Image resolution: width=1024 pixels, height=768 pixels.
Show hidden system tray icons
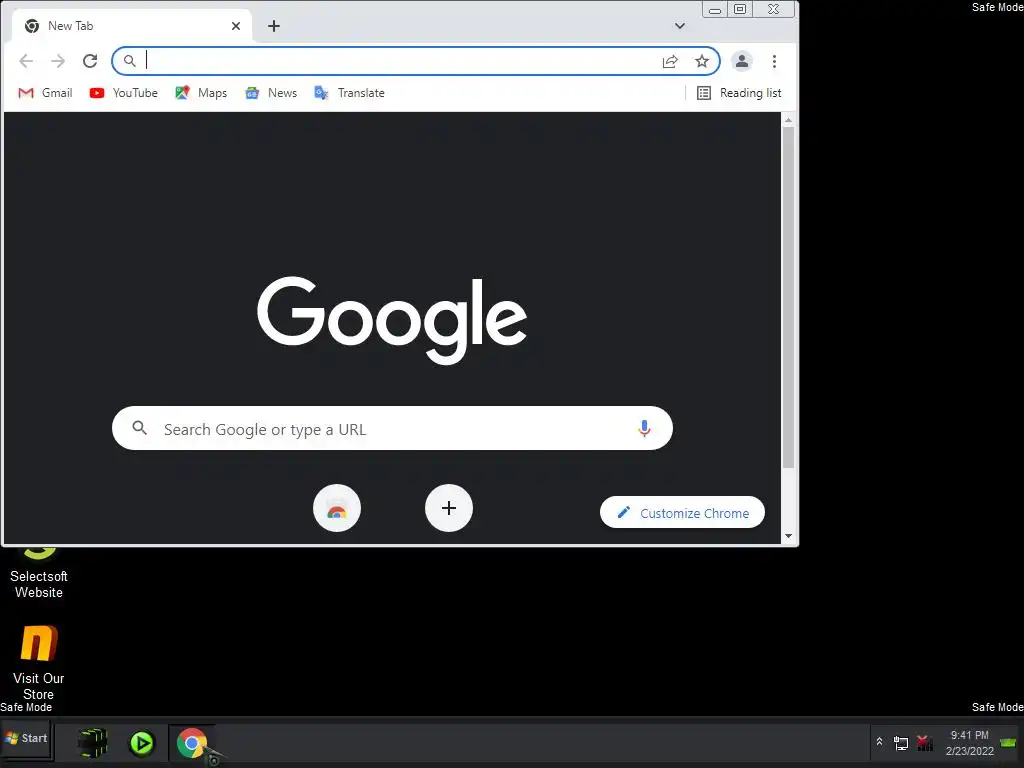(880, 742)
